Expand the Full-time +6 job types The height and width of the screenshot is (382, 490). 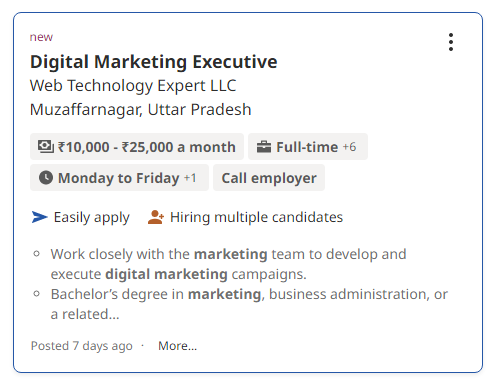point(308,147)
